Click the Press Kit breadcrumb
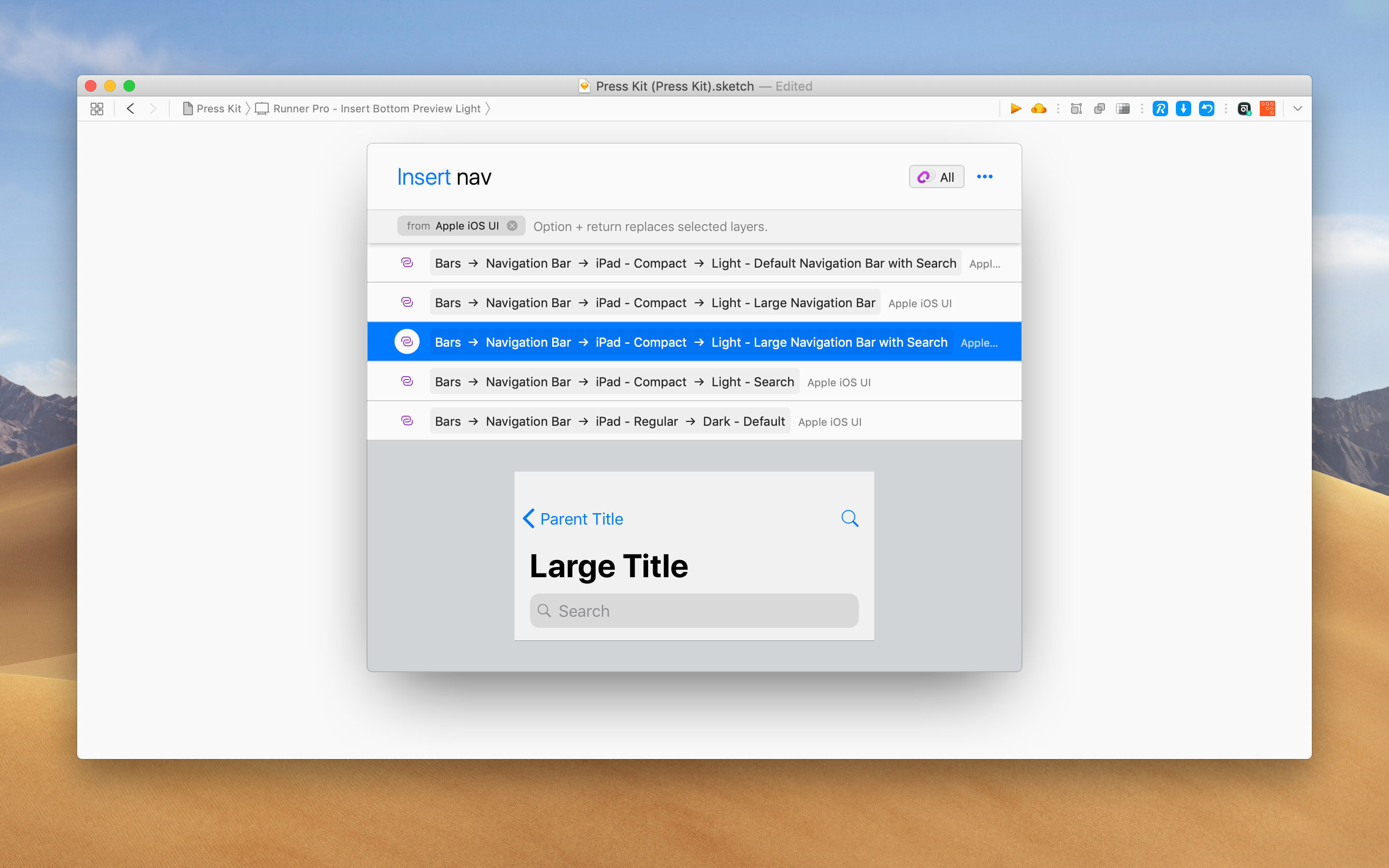Image resolution: width=1389 pixels, height=868 pixels. coord(218,108)
